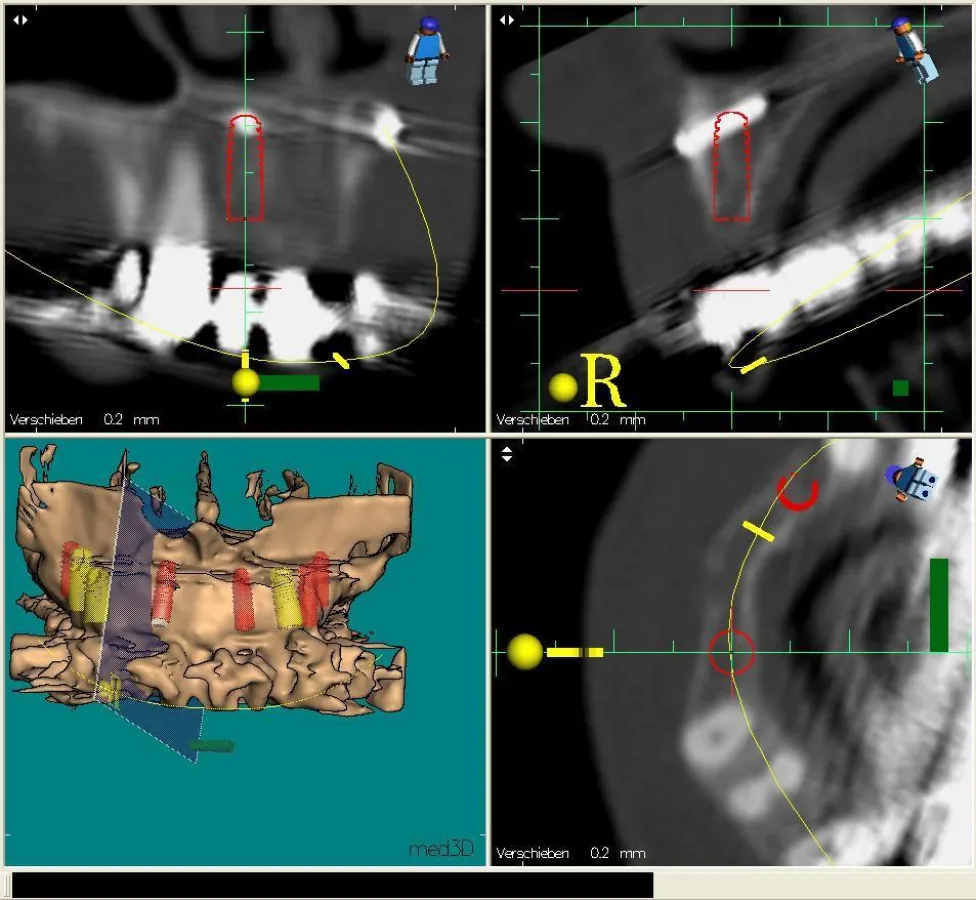Click the orientation figure in the cross-section view
This screenshot has width=976, height=900.
click(x=916, y=52)
